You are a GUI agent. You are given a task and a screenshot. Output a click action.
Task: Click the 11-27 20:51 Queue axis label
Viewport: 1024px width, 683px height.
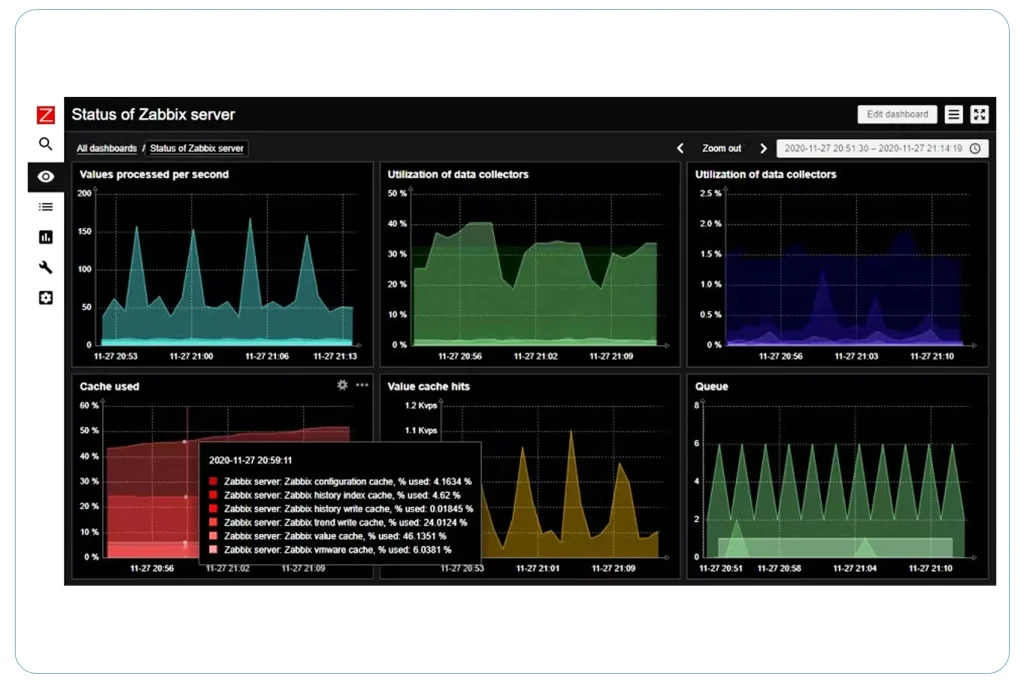tap(720, 569)
